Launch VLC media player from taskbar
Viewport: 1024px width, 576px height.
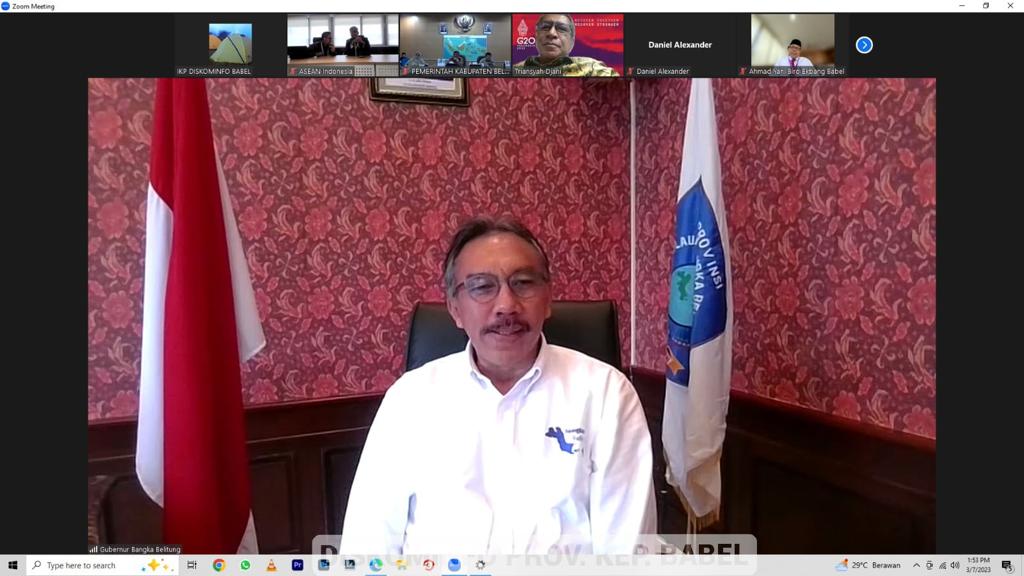point(271,565)
